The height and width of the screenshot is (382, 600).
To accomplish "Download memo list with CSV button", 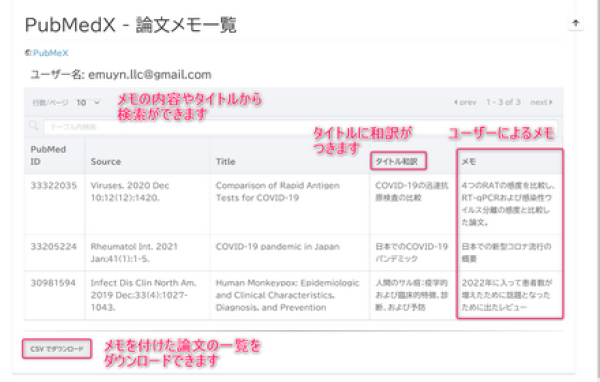I will (57, 349).
